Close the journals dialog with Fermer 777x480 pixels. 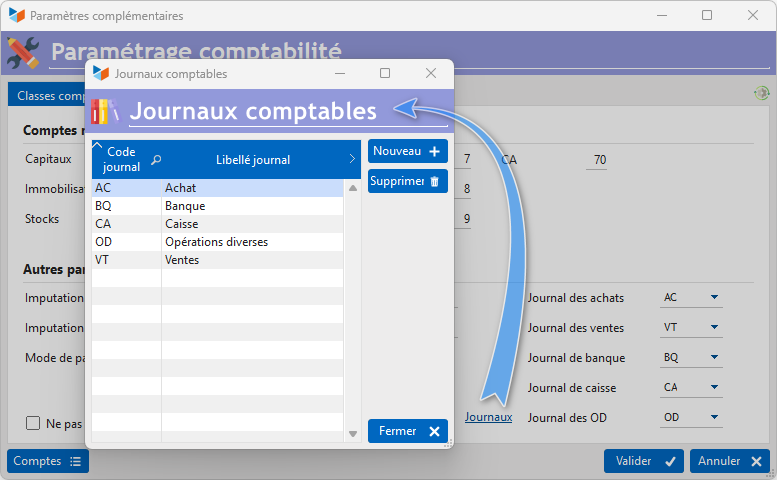tap(407, 431)
